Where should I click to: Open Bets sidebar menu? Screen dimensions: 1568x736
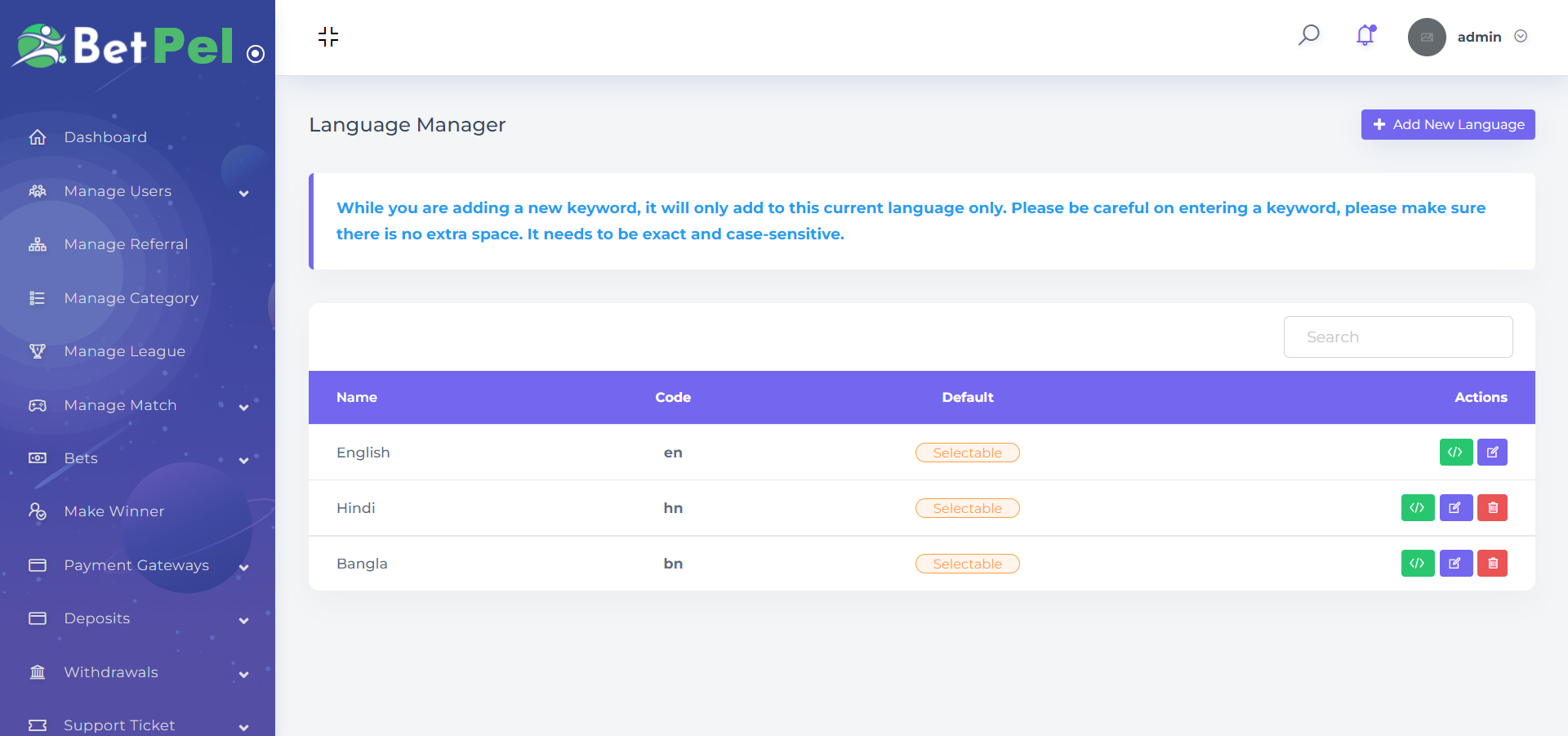(81, 458)
